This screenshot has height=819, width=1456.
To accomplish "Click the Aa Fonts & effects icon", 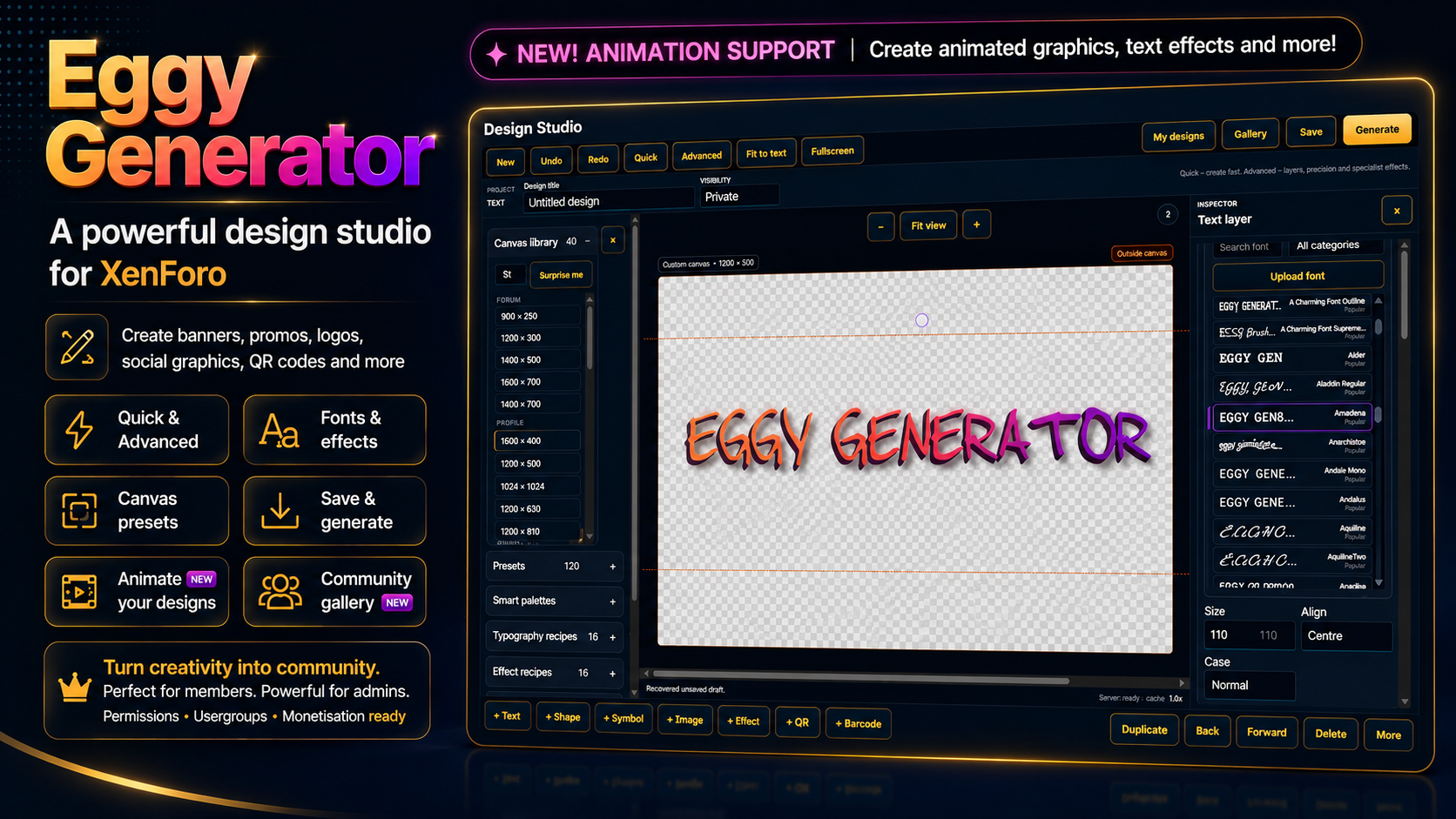I will tap(280, 430).
